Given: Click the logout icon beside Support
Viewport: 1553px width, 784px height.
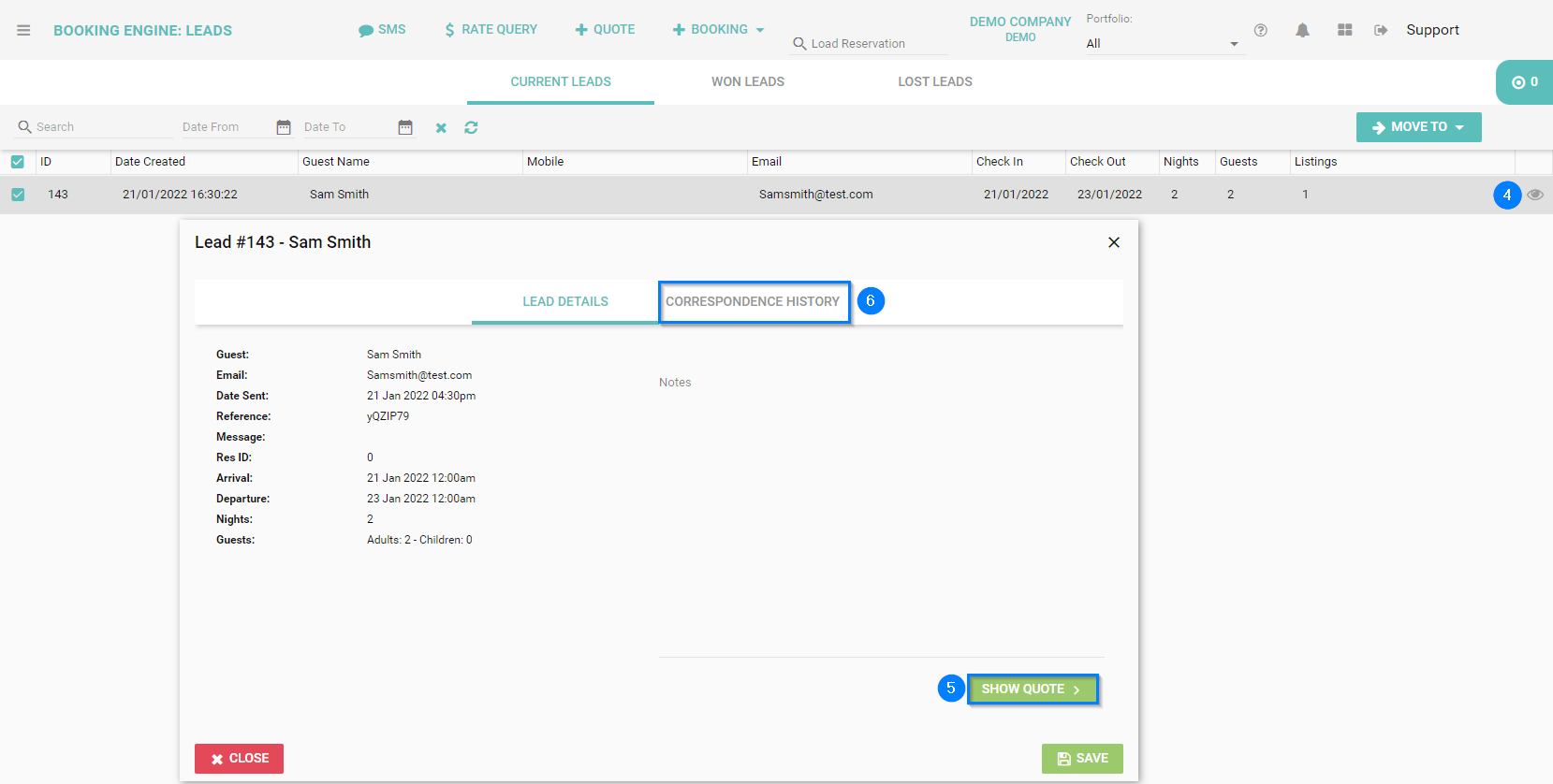Looking at the screenshot, I should [x=1381, y=30].
